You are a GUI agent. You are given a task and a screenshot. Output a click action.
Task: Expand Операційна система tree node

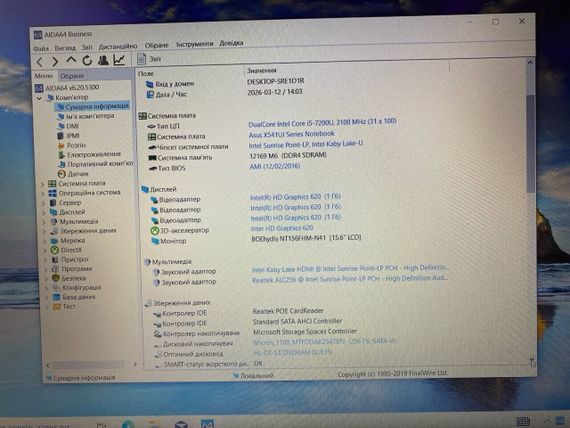[x=43, y=194]
